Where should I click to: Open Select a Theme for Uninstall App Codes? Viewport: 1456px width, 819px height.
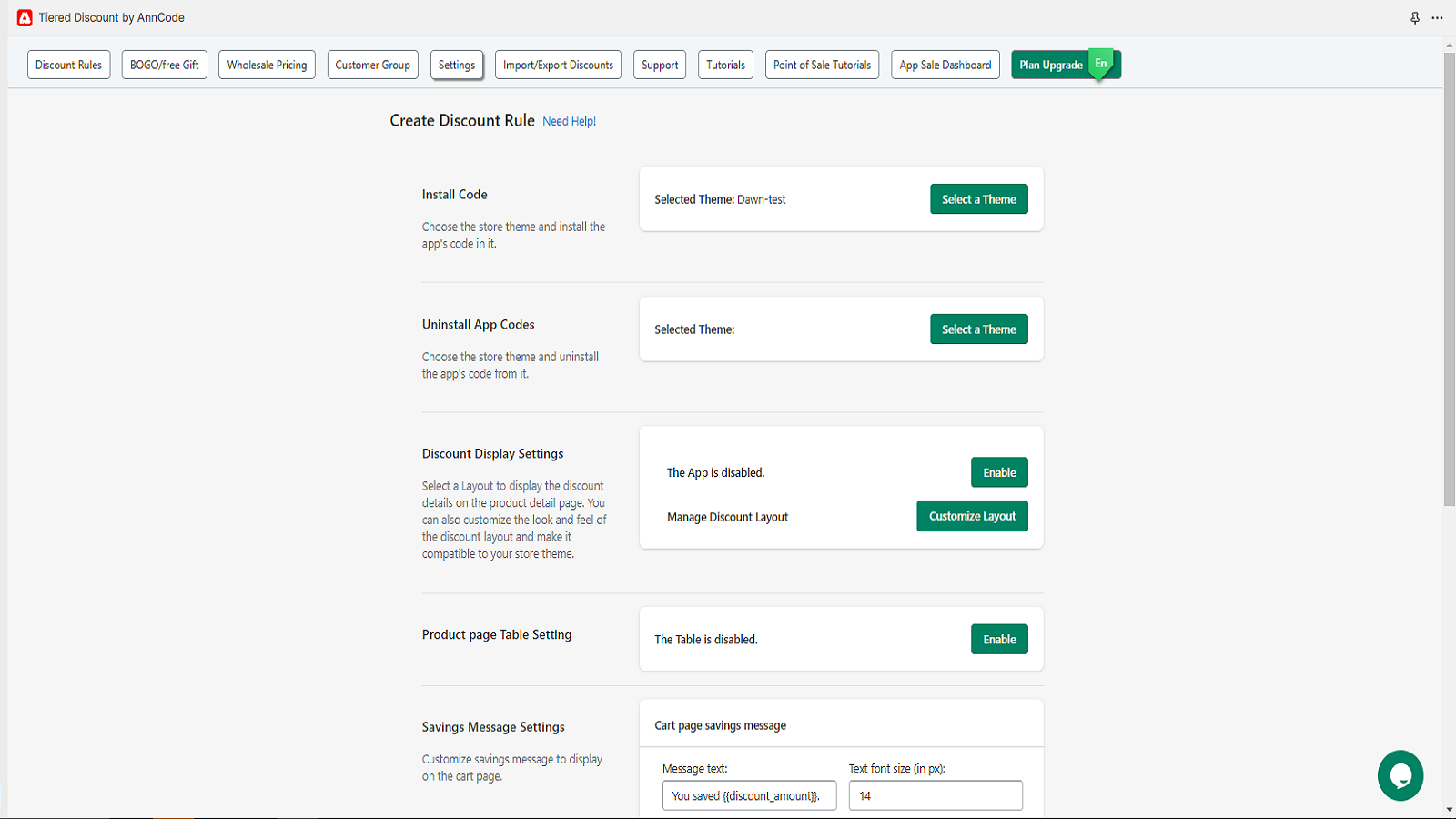coord(978,329)
